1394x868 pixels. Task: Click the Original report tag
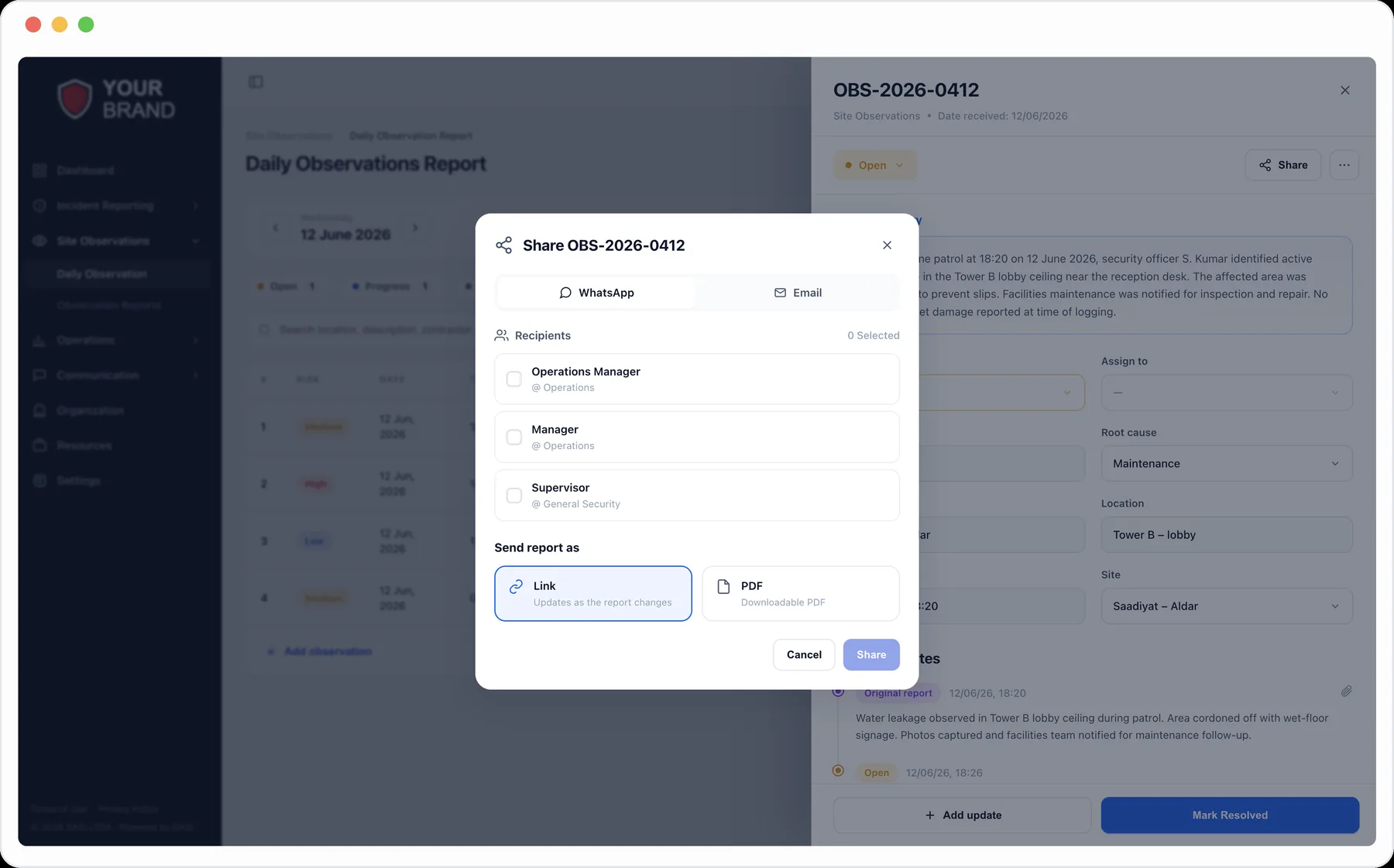tap(898, 693)
